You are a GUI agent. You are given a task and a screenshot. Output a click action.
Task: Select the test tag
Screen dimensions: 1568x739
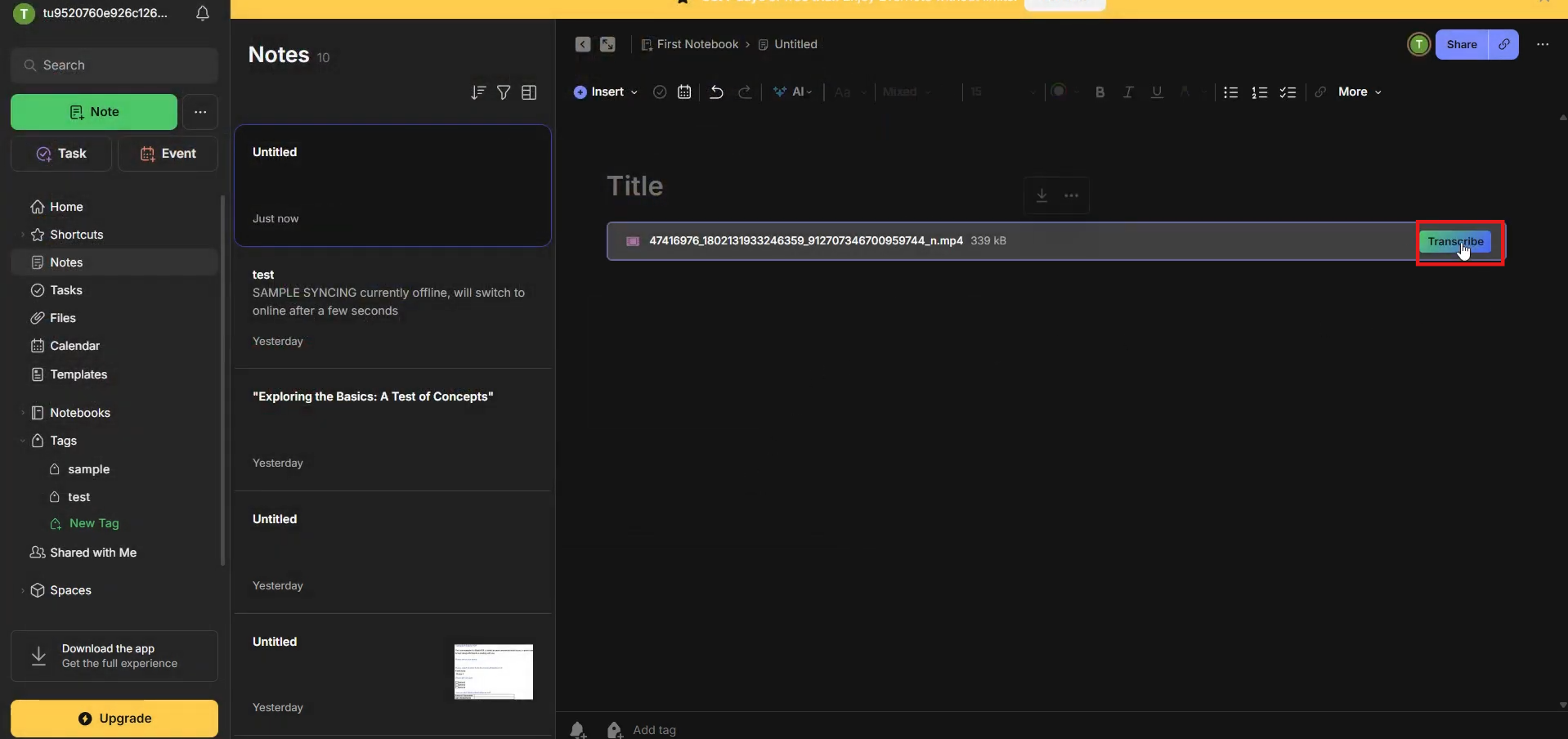pyautogui.click(x=78, y=497)
